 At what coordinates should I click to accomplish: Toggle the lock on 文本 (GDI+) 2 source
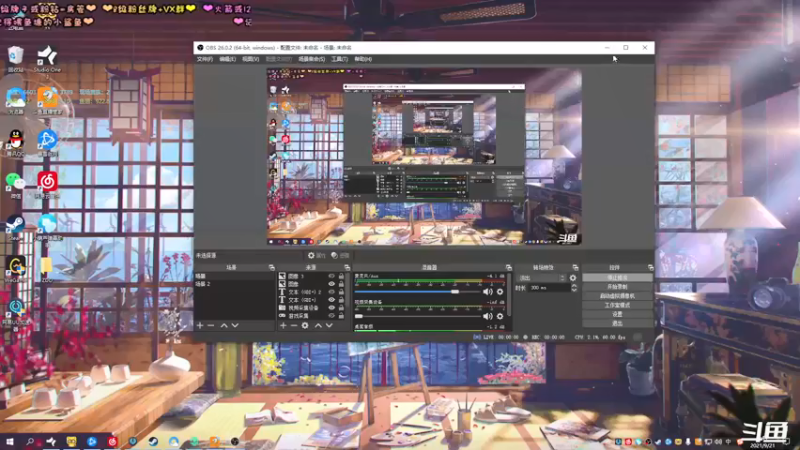pos(341,292)
